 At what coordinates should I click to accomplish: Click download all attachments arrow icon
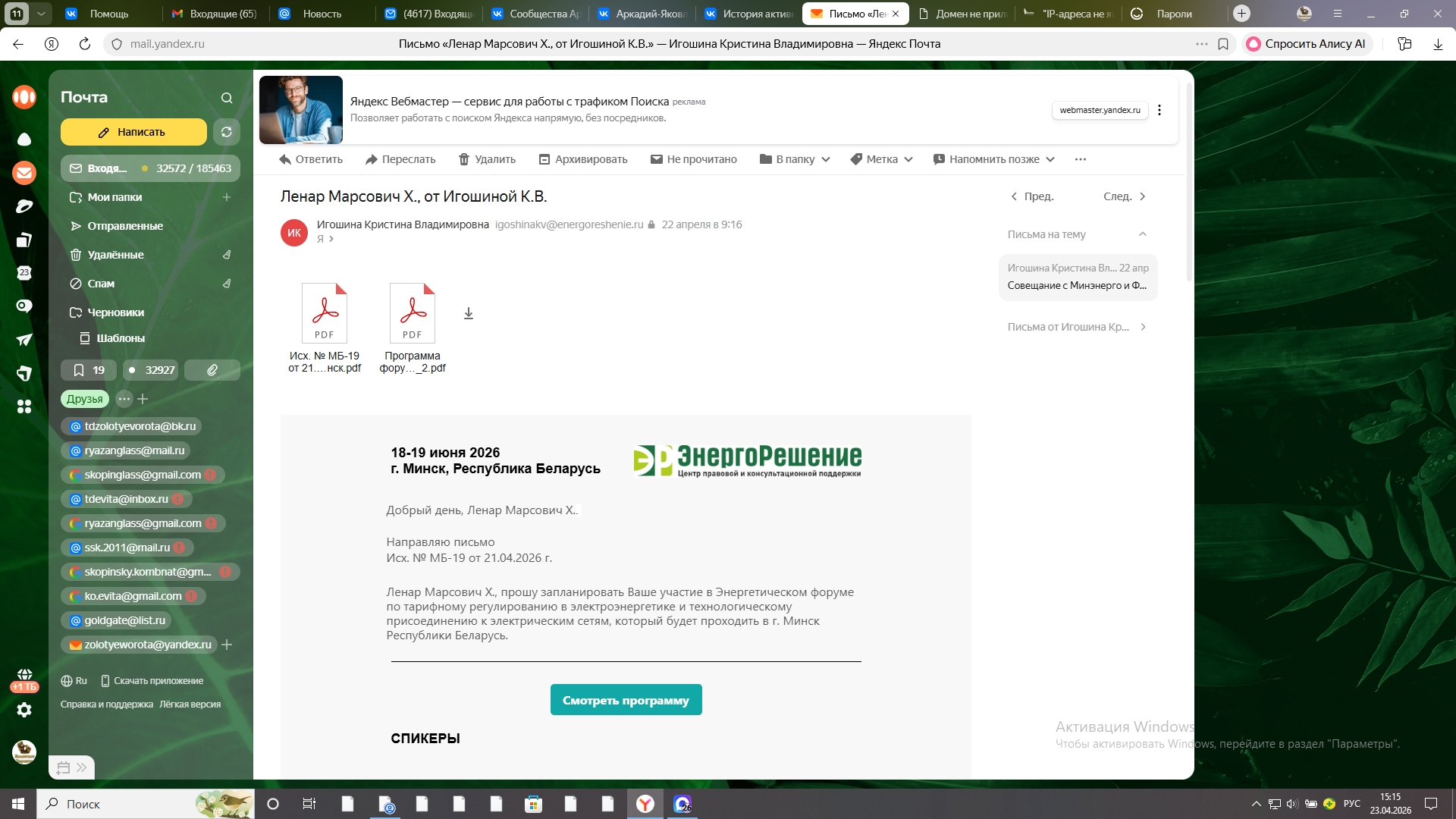point(469,313)
